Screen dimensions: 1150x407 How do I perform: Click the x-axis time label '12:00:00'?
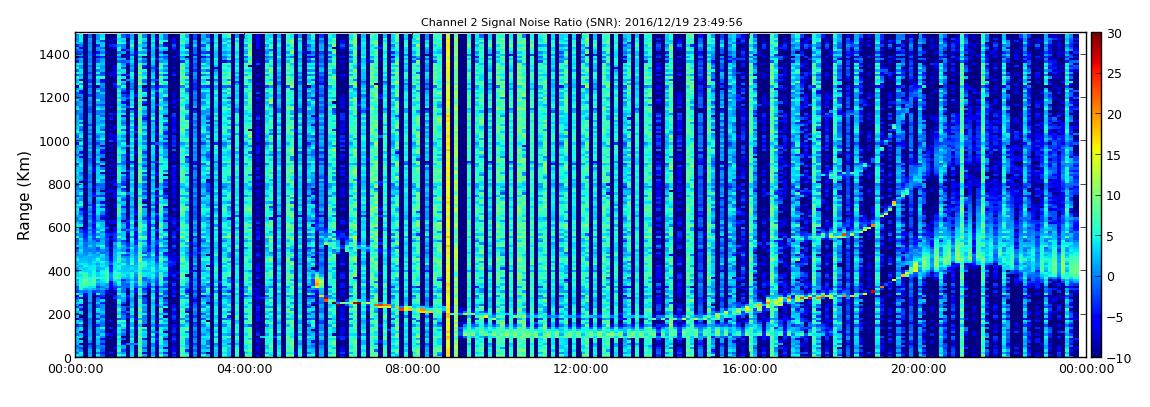[x=579, y=370]
